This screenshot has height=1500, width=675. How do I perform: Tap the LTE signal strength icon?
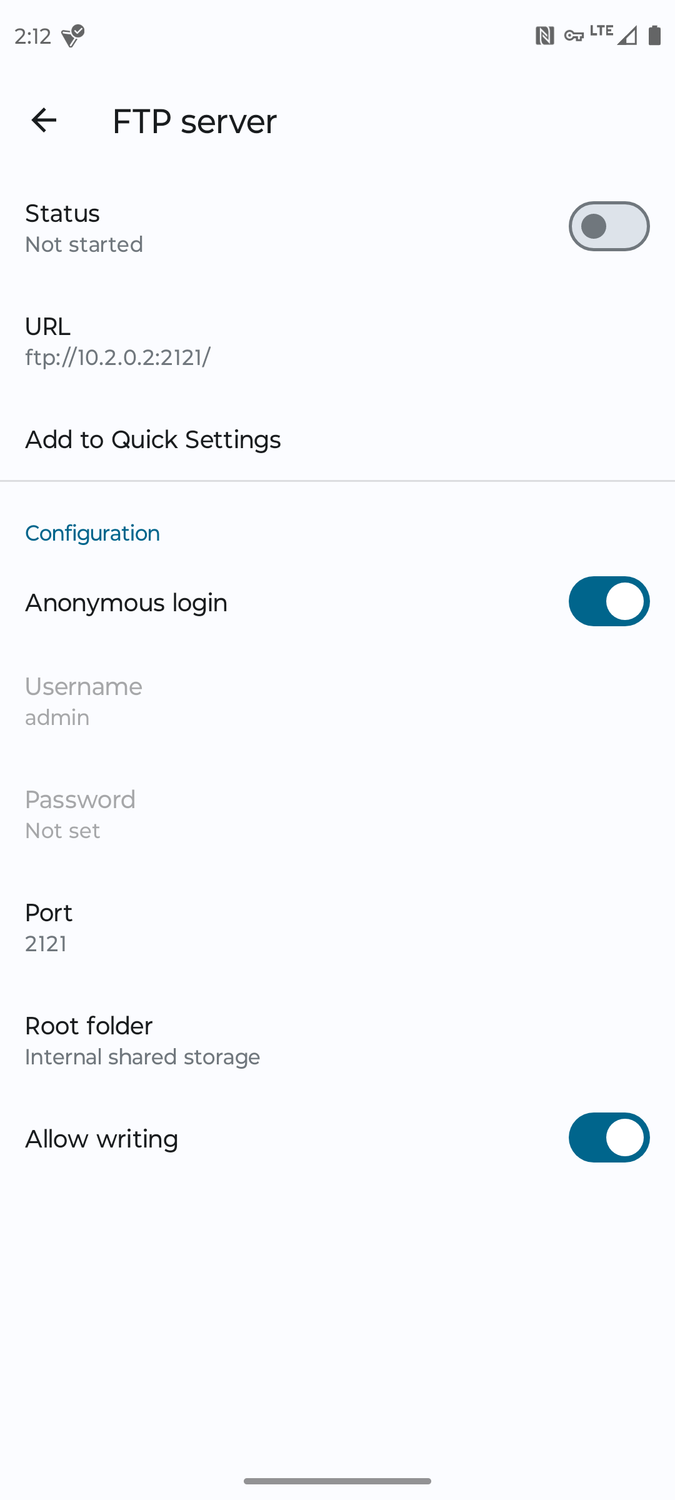point(613,35)
